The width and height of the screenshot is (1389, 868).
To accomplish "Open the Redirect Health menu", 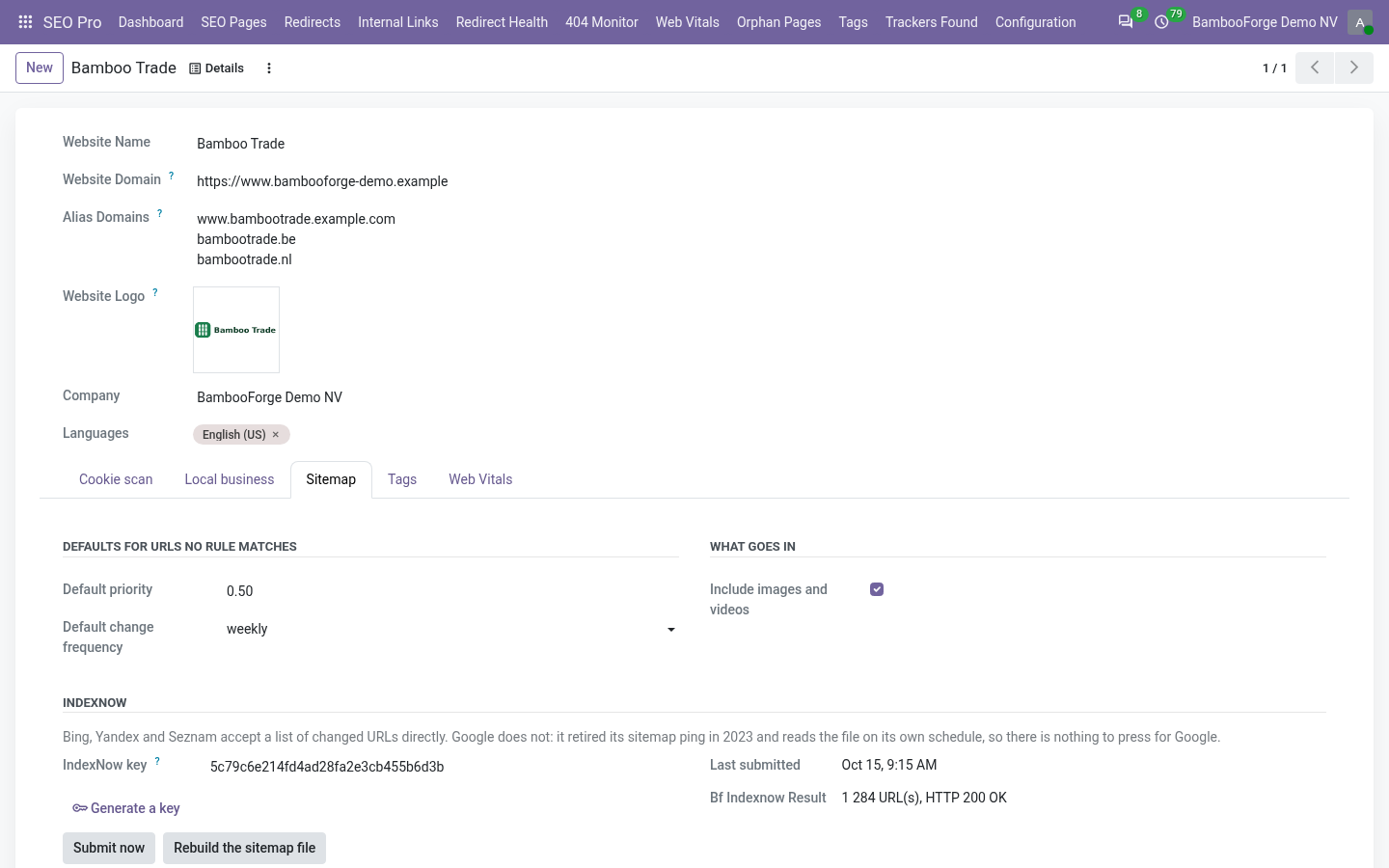I will click(502, 22).
